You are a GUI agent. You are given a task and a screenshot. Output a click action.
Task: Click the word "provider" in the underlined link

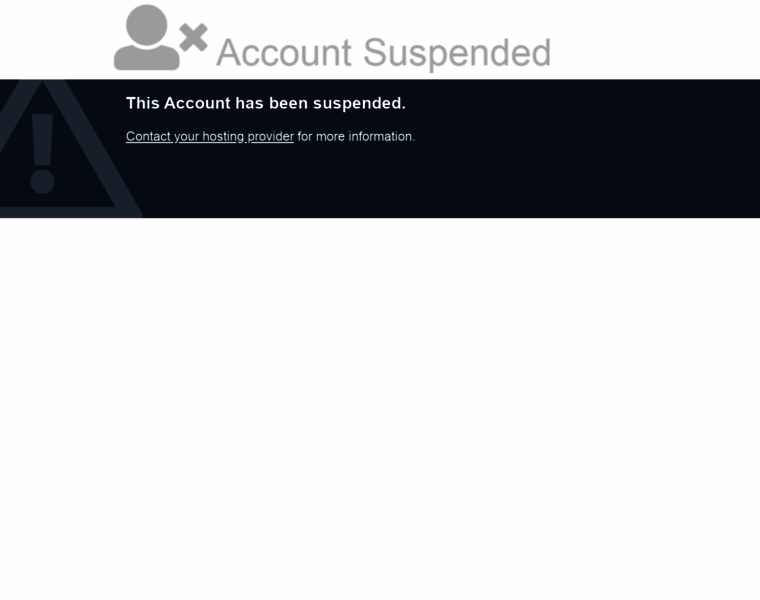[x=270, y=137]
